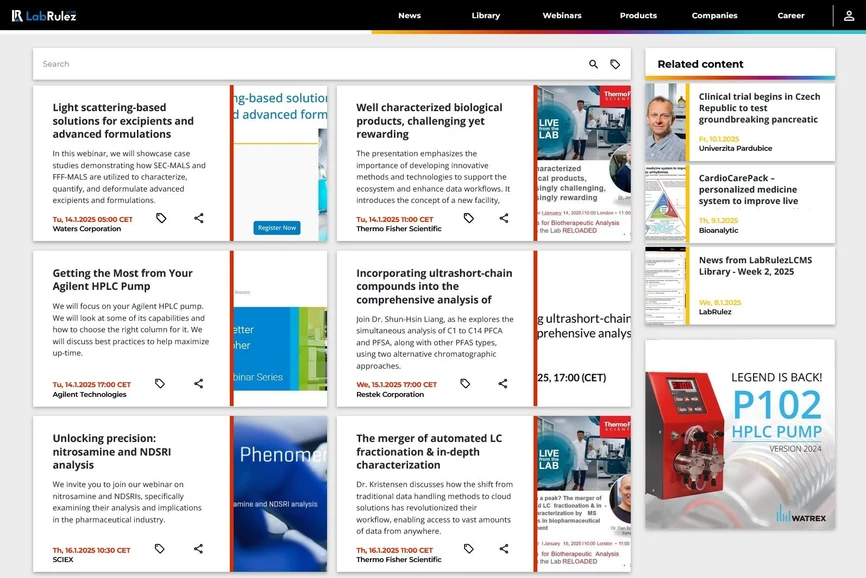Viewport: 866px width, 578px height.
Task: Click the Clinical trial article portrait thumbnail
Action: coord(665,122)
